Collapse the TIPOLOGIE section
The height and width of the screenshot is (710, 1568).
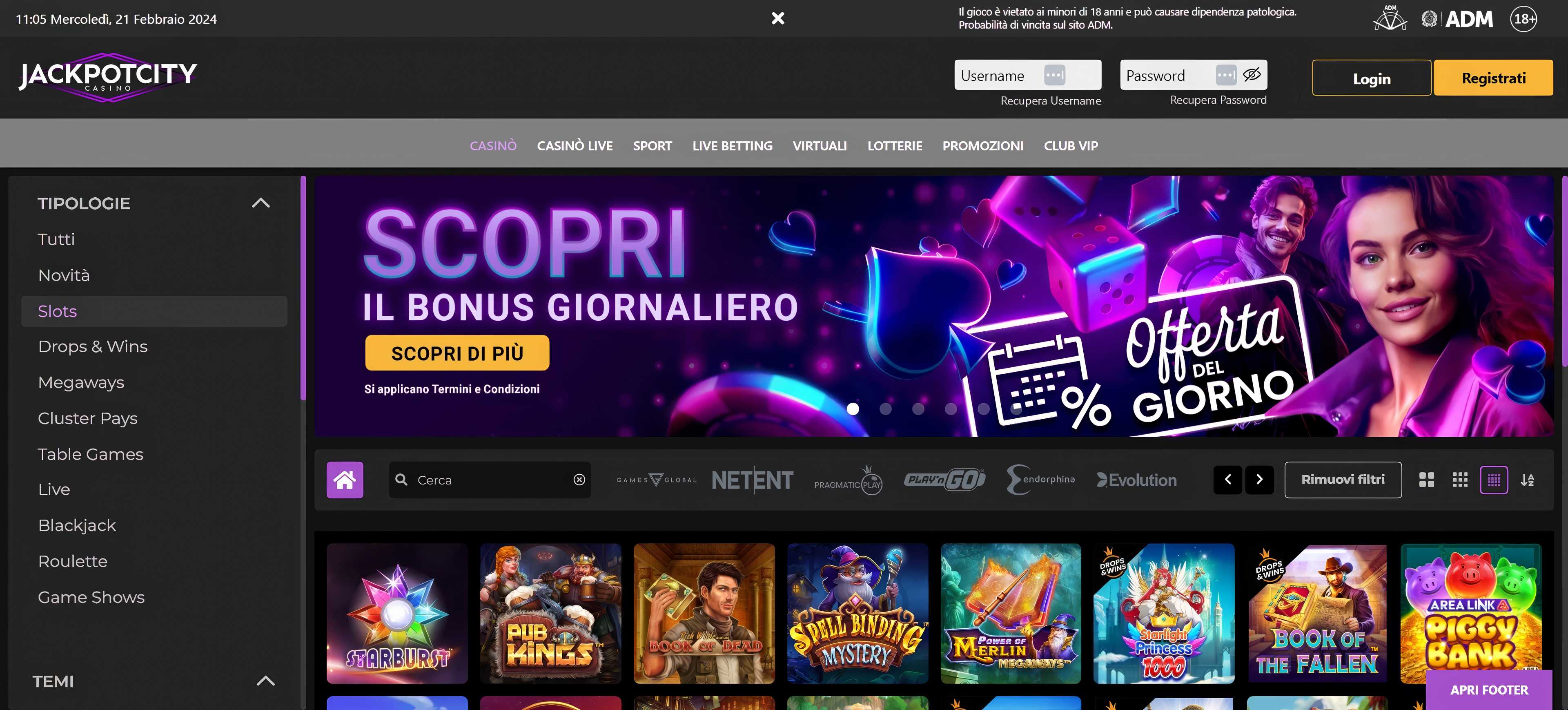[261, 203]
